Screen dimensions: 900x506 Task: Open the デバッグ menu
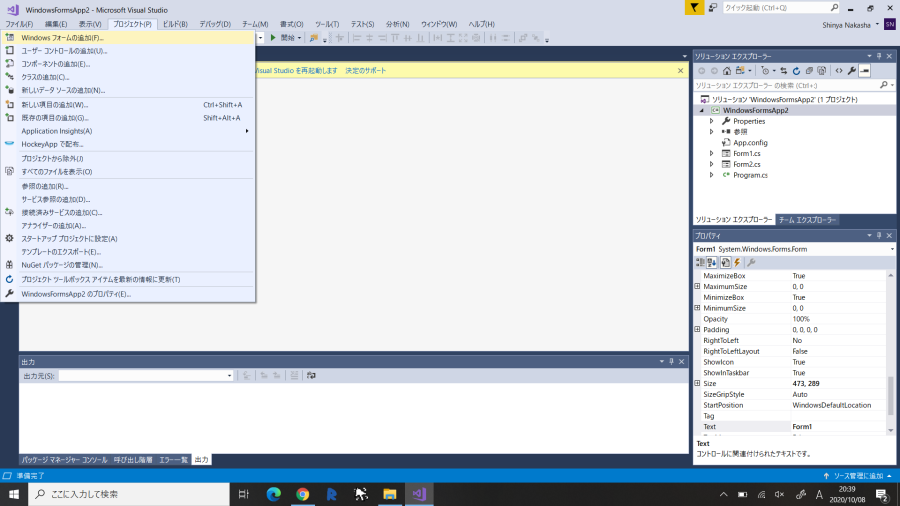(215, 24)
